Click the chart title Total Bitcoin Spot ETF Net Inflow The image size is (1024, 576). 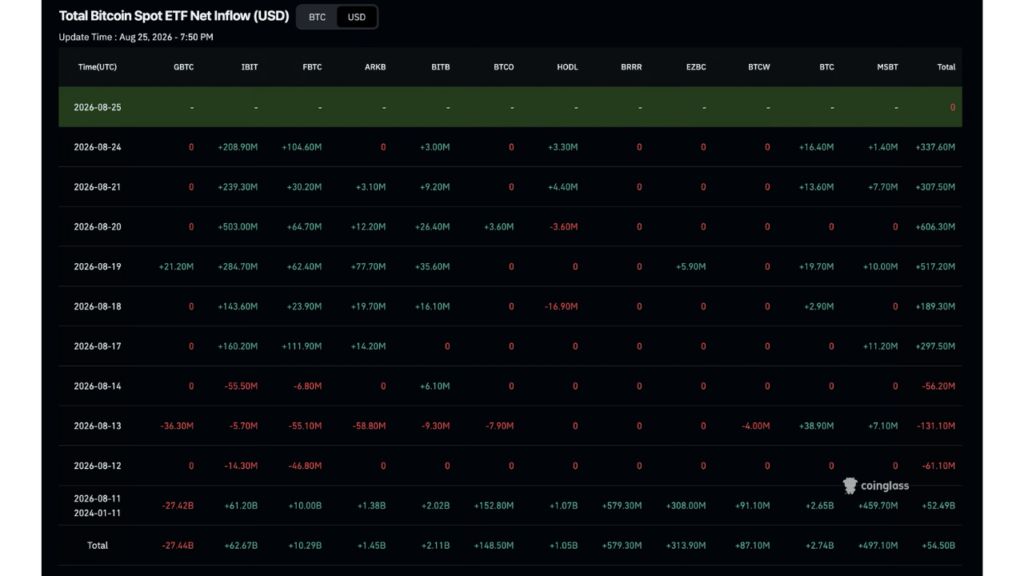(x=174, y=16)
